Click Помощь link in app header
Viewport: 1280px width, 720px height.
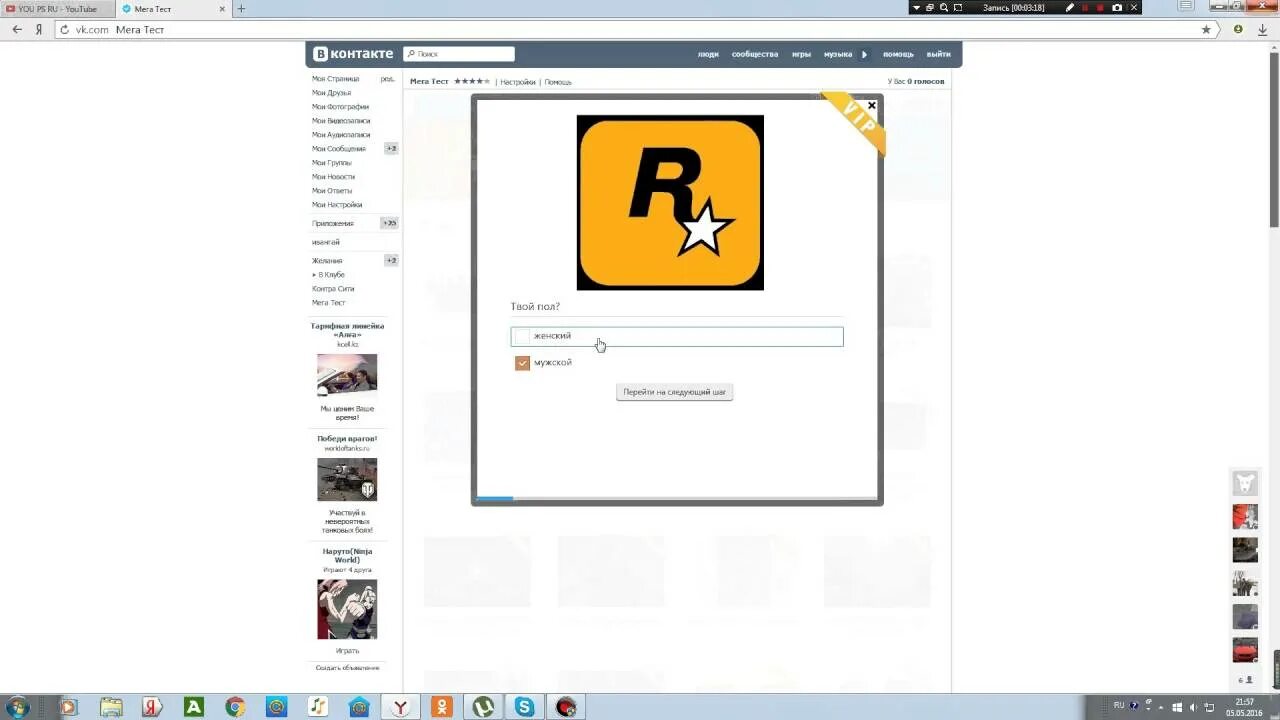tap(558, 82)
